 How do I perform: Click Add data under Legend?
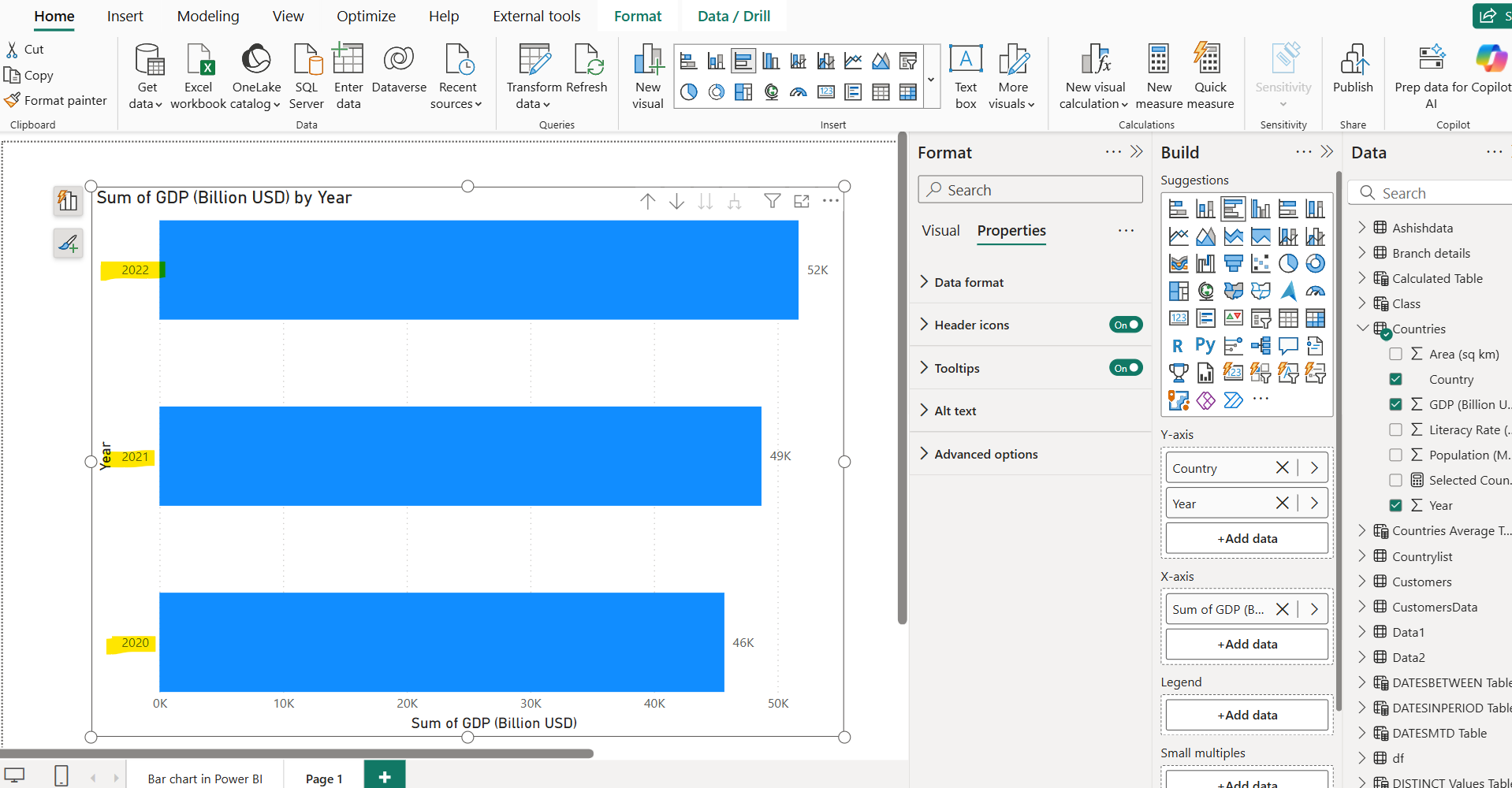pos(1246,715)
